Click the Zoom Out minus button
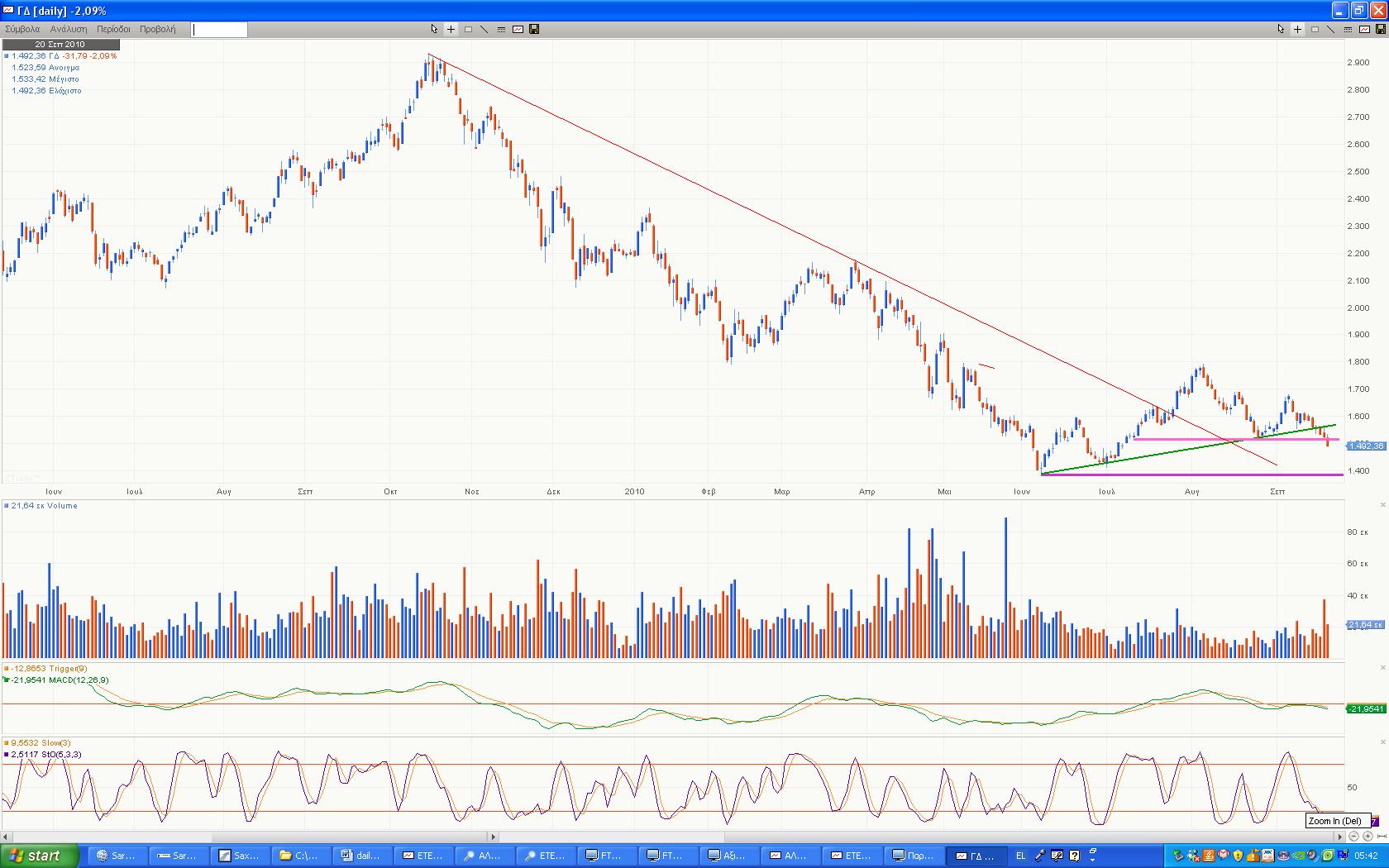Screen dimensions: 1389x868 click(1353, 837)
